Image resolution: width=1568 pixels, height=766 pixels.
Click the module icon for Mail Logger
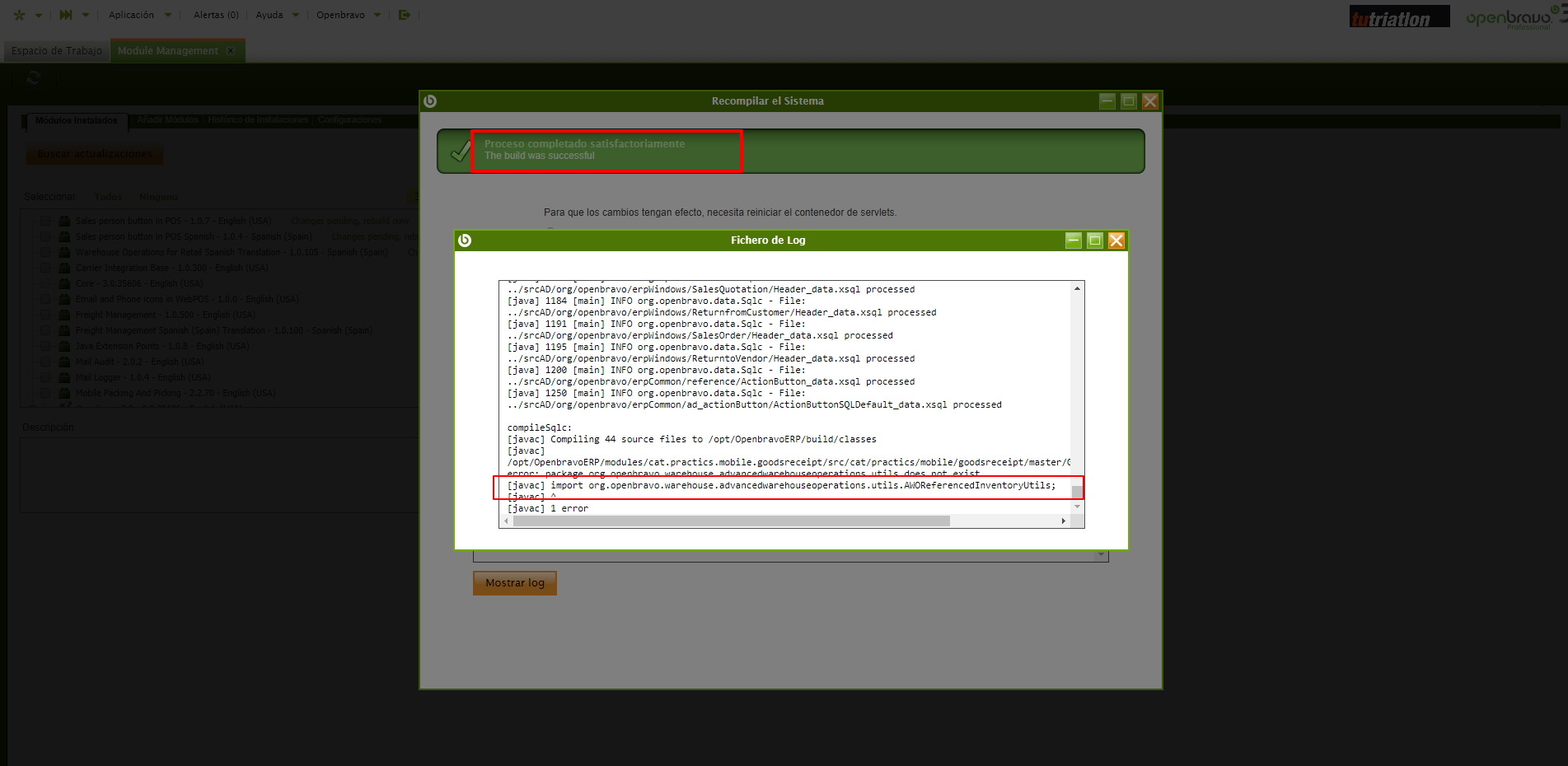(64, 377)
